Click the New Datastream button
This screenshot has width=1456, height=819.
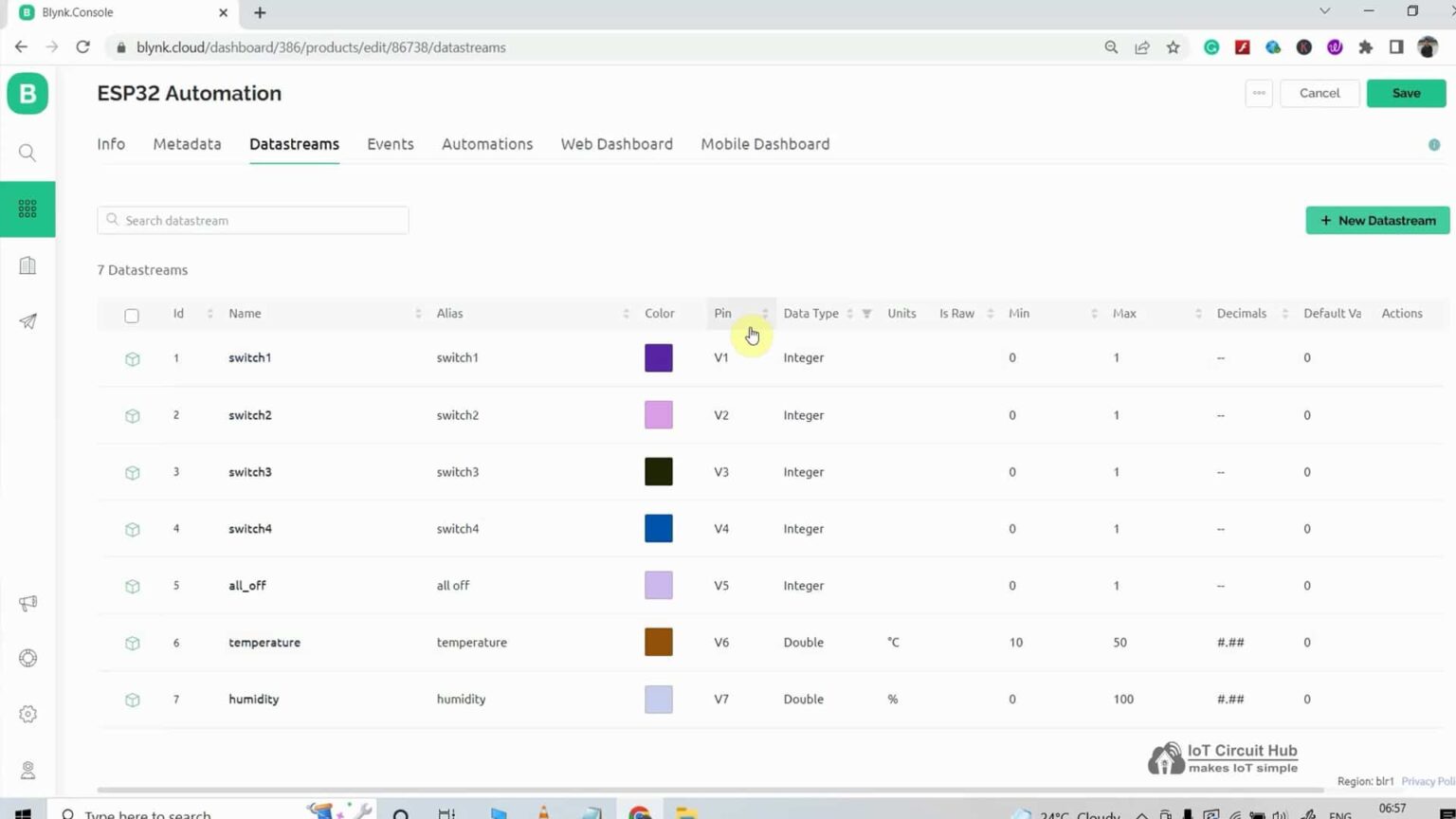1376,220
